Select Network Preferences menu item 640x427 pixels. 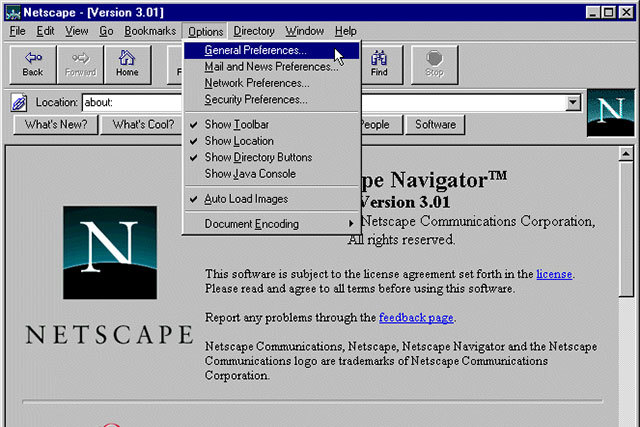tap(271, 83)
